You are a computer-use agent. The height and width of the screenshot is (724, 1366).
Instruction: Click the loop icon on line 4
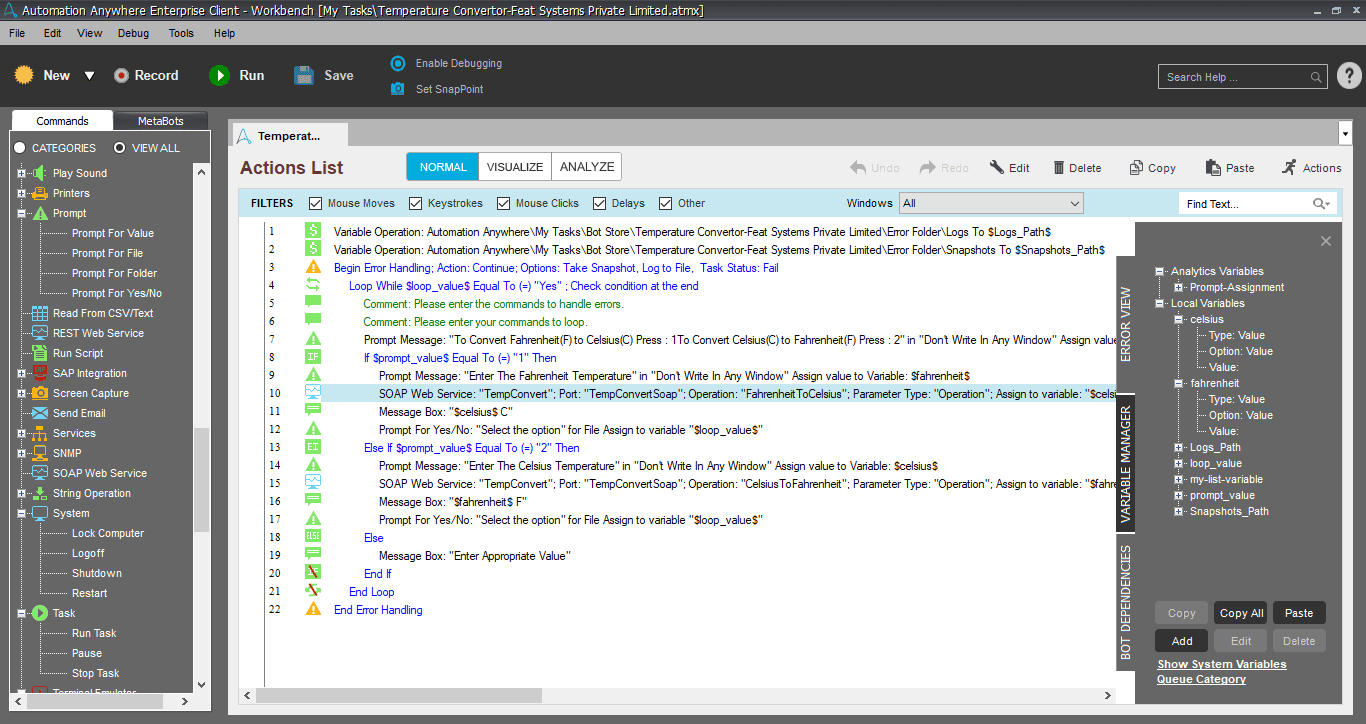[x=313, y=285]
